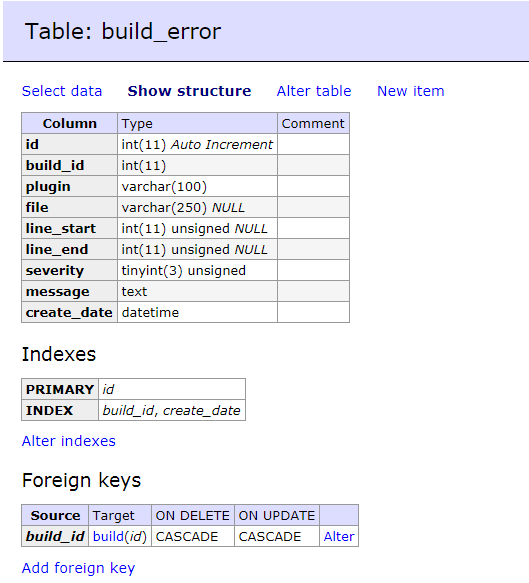Select the build_id column name cell
Viewport: 529px width, 583px height.
point(70,165)
